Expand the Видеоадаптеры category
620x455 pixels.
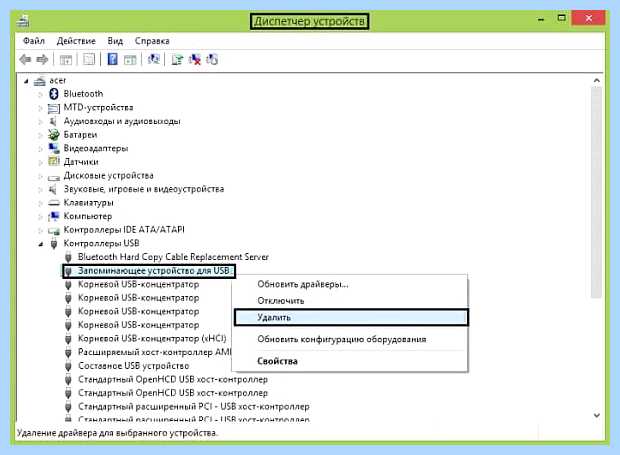pyautogui.click(x=40, y=149)
